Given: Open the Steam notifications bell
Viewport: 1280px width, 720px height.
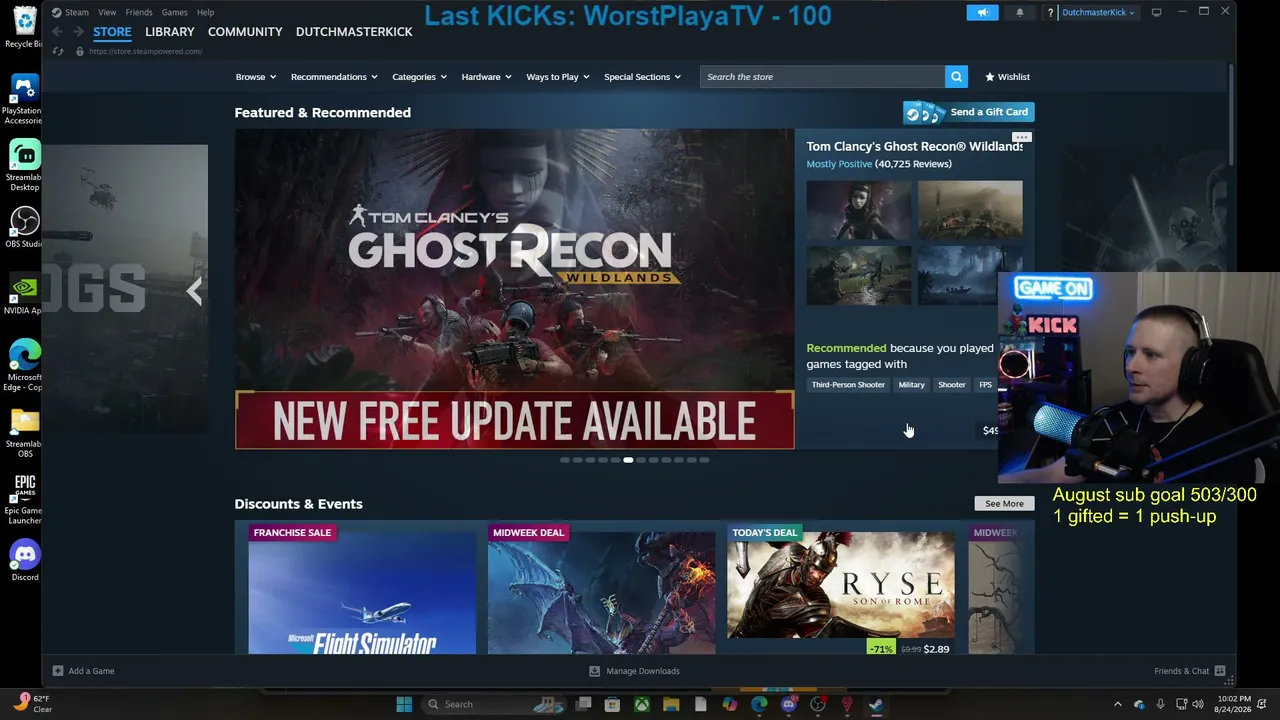Looking at the screenshot, I should coord(1020,12).
